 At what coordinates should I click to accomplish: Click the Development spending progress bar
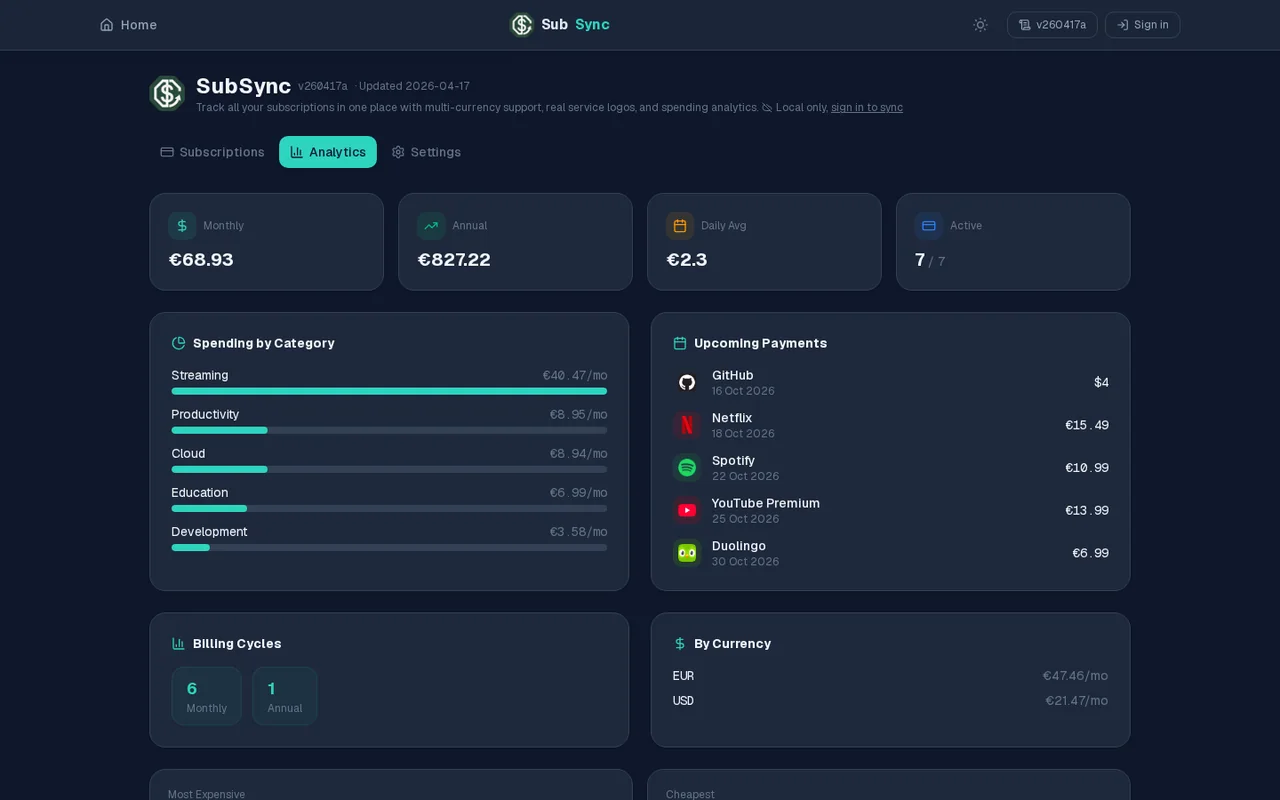click(389, 547)
